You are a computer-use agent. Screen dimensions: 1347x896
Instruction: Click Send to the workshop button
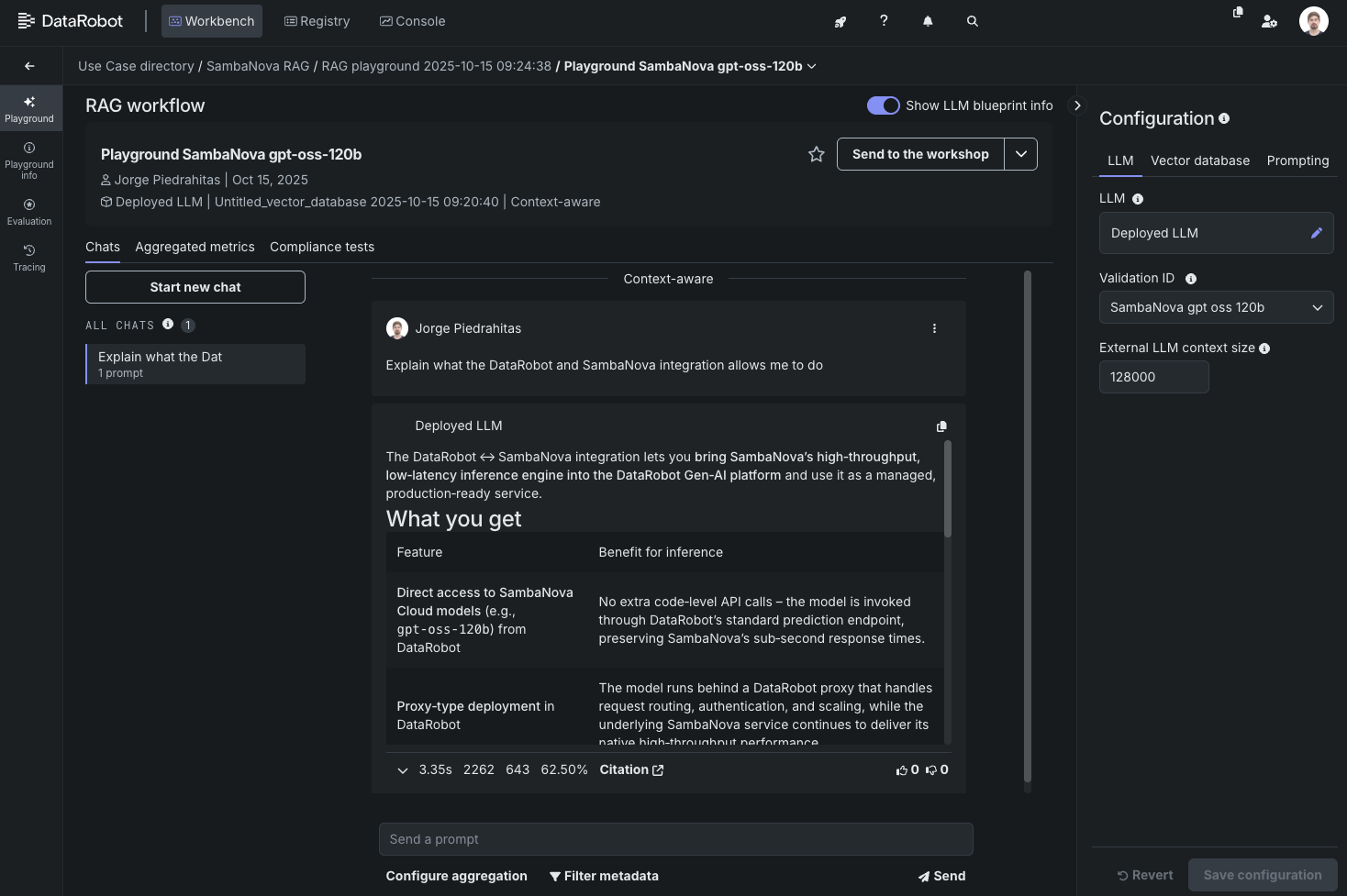(920, 154)
